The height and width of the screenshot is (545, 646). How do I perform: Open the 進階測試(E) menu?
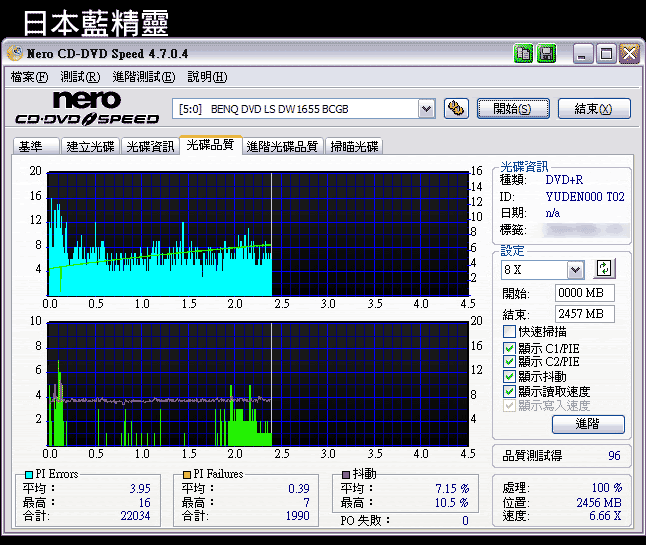click(x=144, y=77)
